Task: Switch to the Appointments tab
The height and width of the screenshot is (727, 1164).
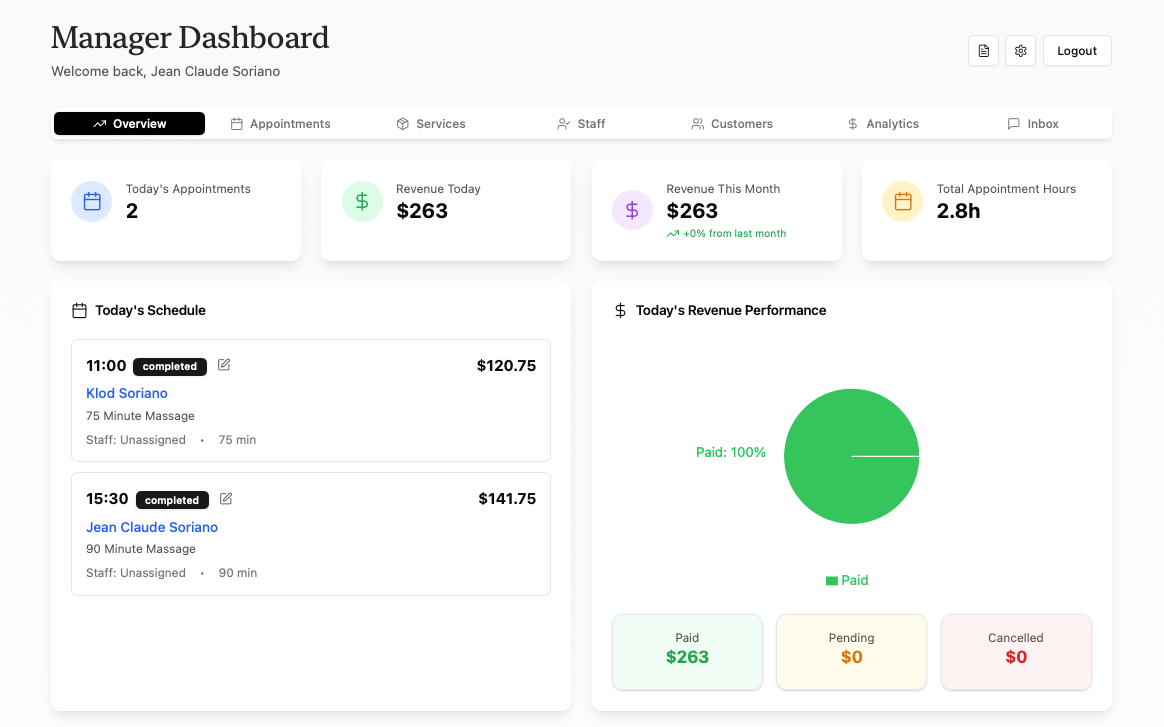Action: [x=281, y=123]
